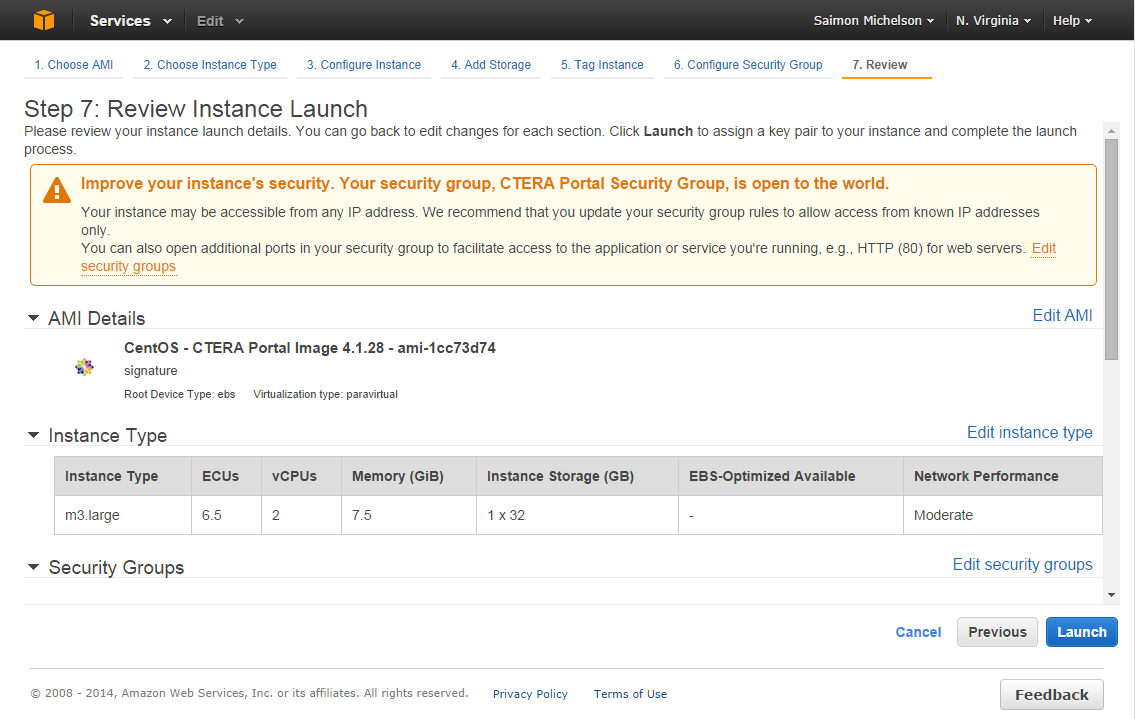Open the Saimon Michelson account menu
Image resolution: width=1135 pixels, height=719 pixels.
point(874,21)
